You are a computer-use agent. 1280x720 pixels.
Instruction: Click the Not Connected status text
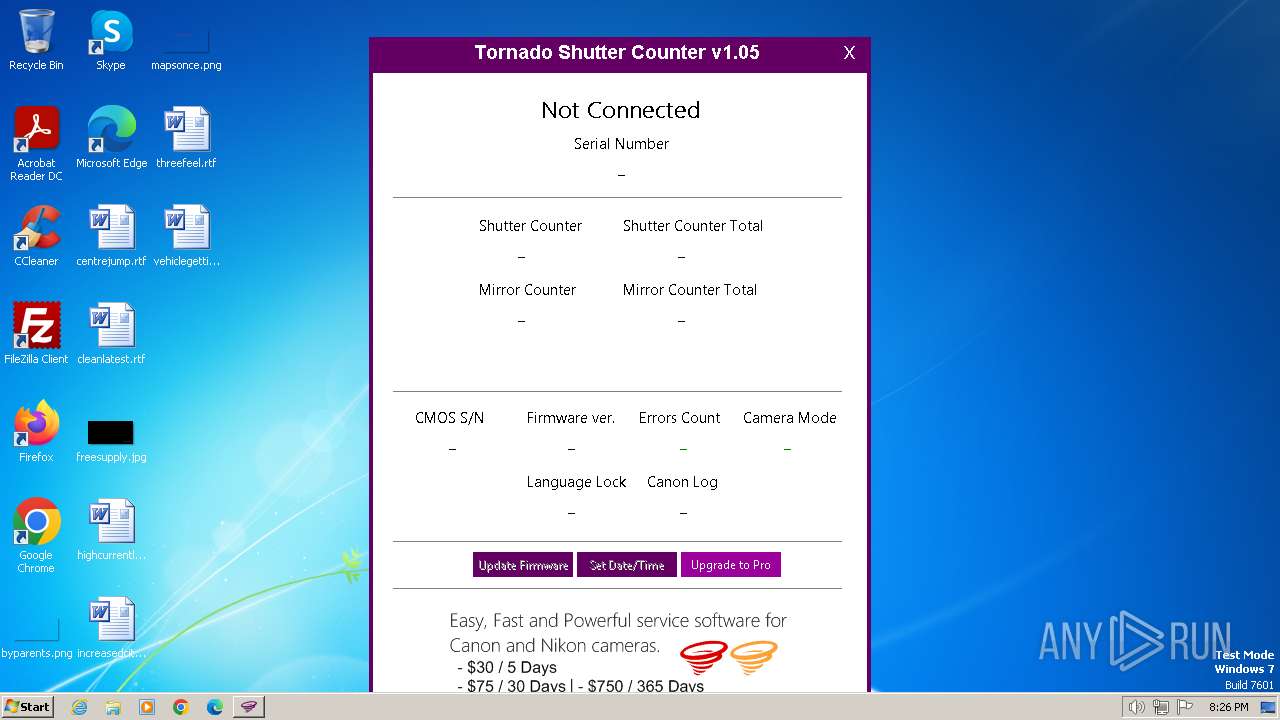pyautogui.click(x=620, y=110)
